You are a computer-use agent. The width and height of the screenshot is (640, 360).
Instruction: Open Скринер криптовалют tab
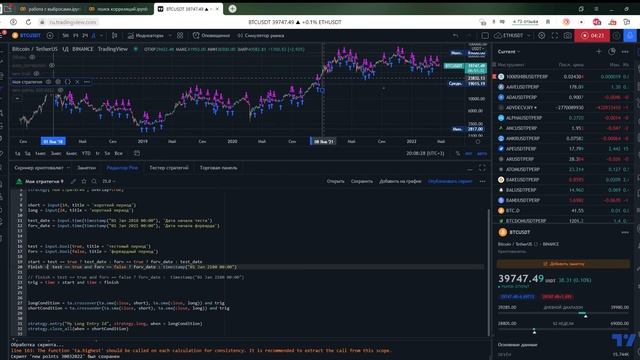[39, 168]
